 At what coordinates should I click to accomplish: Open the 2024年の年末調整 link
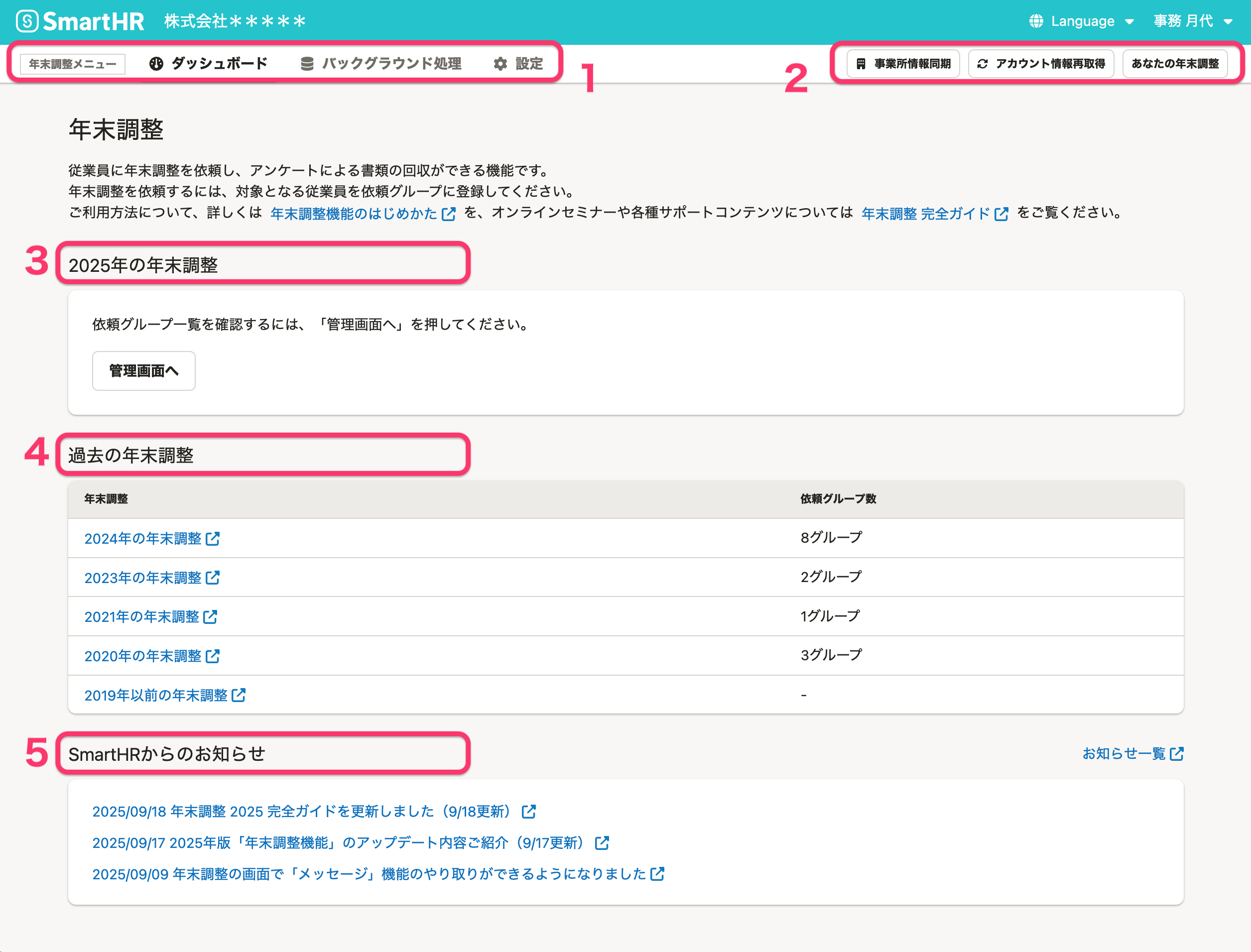click(x=143, y=538)
